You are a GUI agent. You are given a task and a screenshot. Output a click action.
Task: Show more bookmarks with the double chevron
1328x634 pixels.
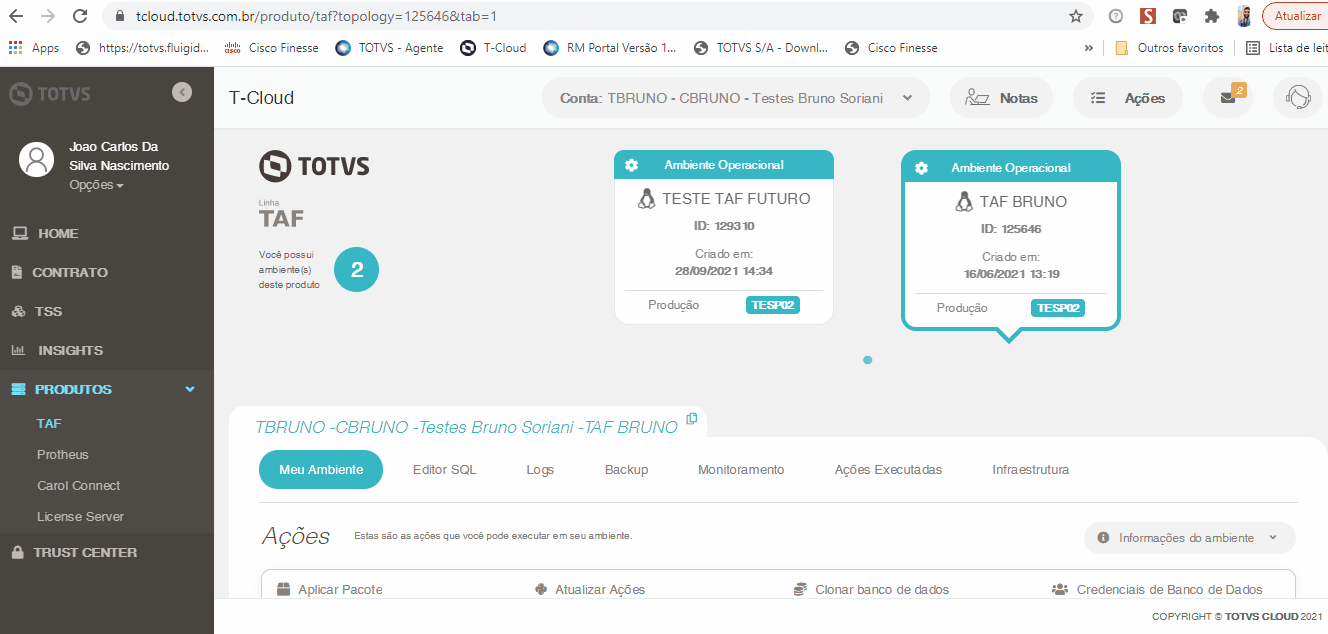click(1088, 47)
